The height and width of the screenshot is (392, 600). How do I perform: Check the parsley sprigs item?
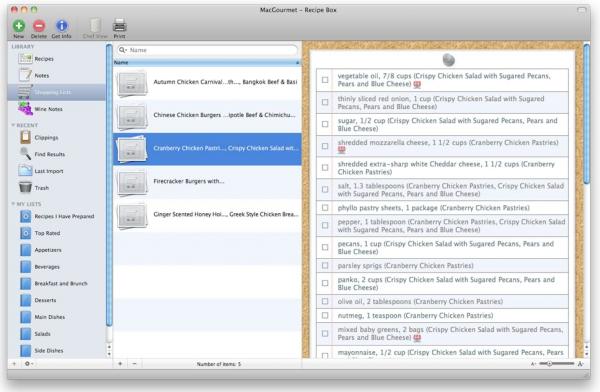325,265
